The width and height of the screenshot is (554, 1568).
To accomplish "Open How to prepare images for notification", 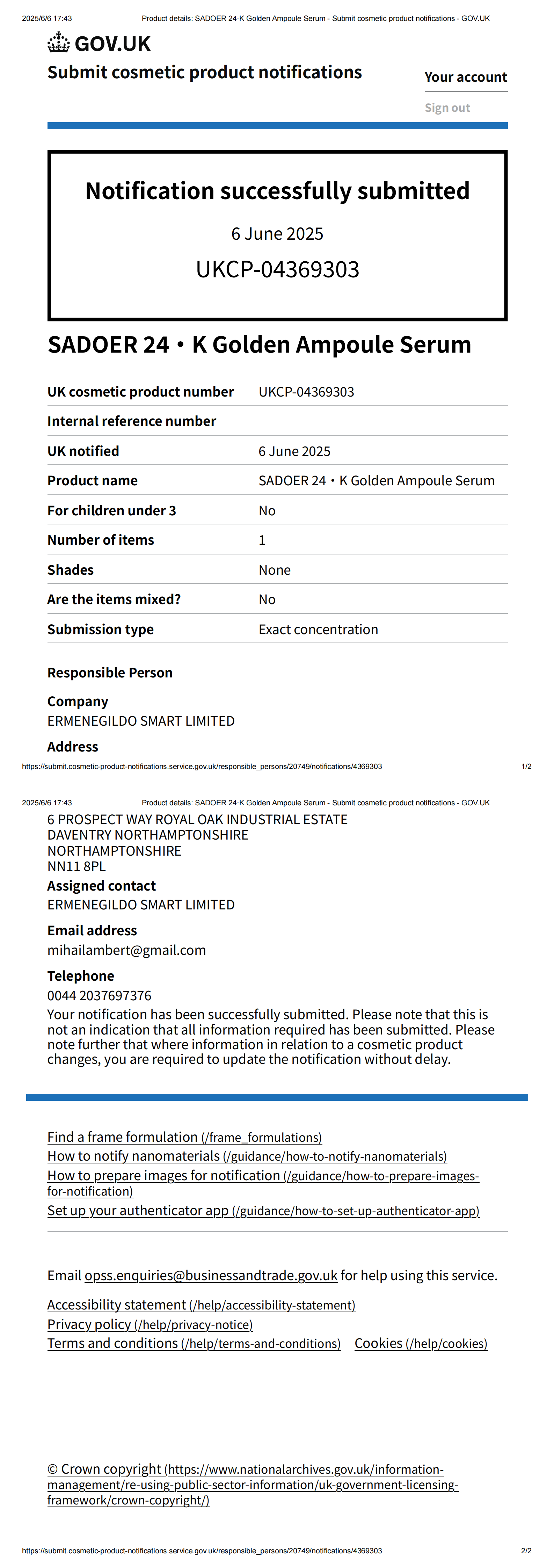I will pos(263,1175).
